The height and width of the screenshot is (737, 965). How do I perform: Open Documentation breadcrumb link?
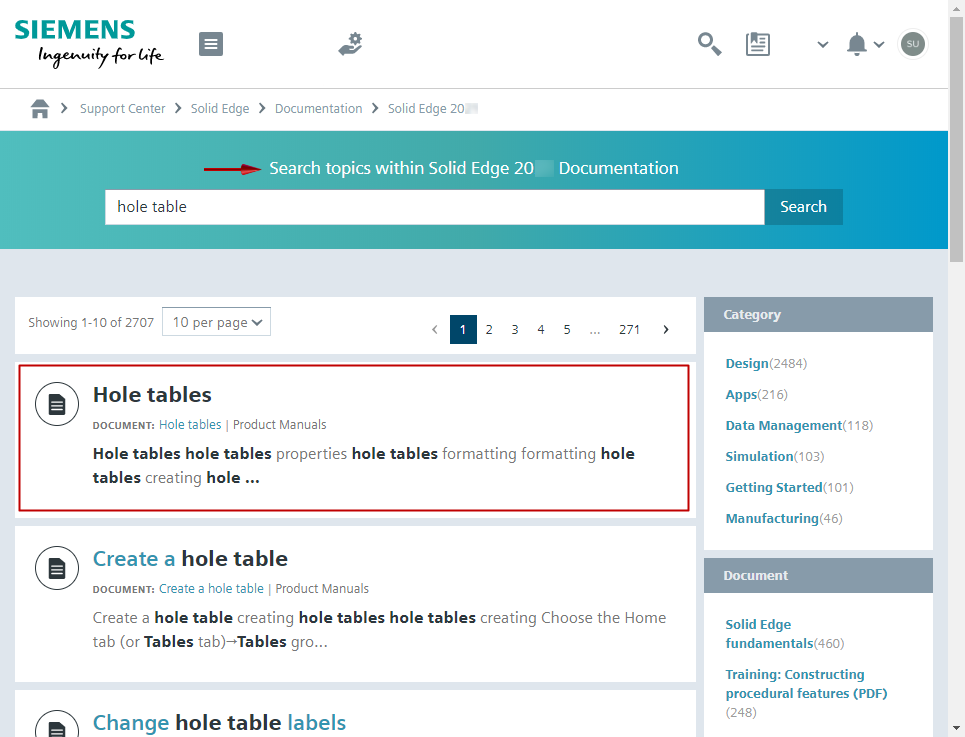tap(318, 109)
